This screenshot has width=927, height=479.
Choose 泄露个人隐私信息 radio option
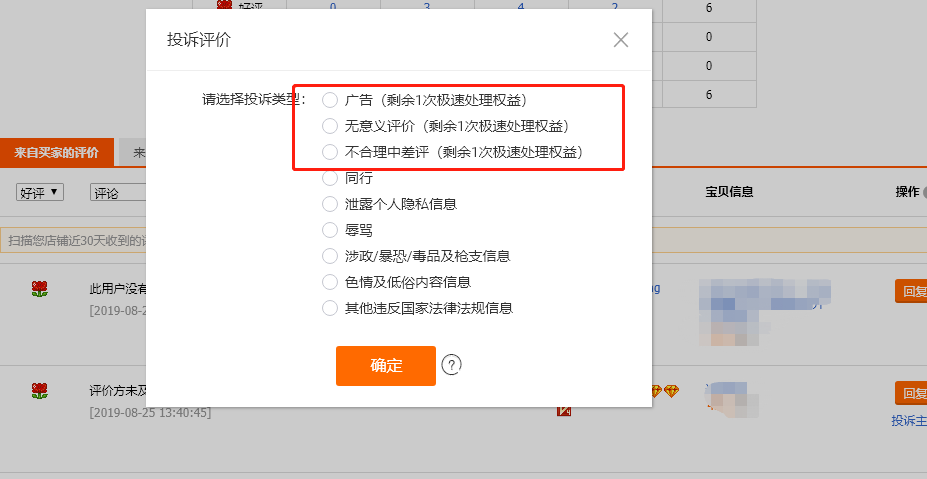(329, 204)
